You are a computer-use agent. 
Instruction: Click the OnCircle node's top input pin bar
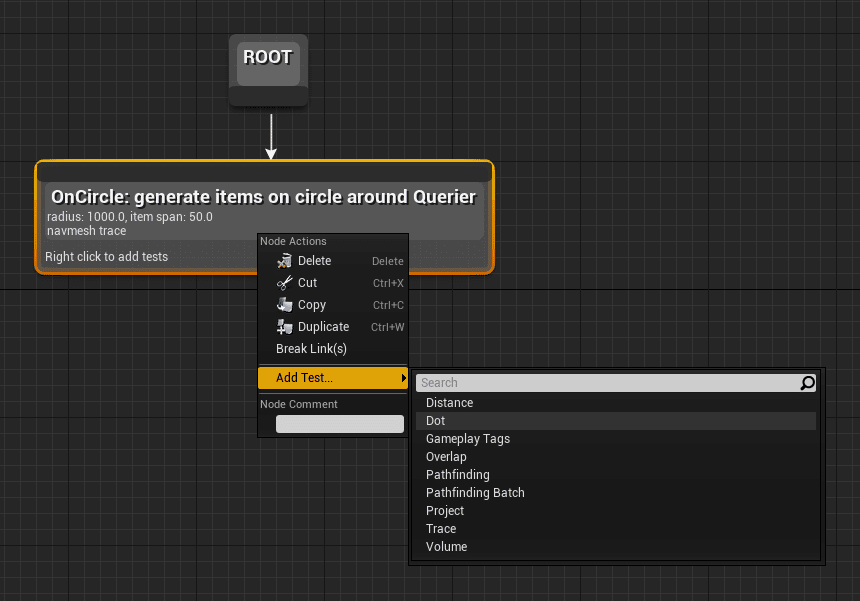click(264, 173)
